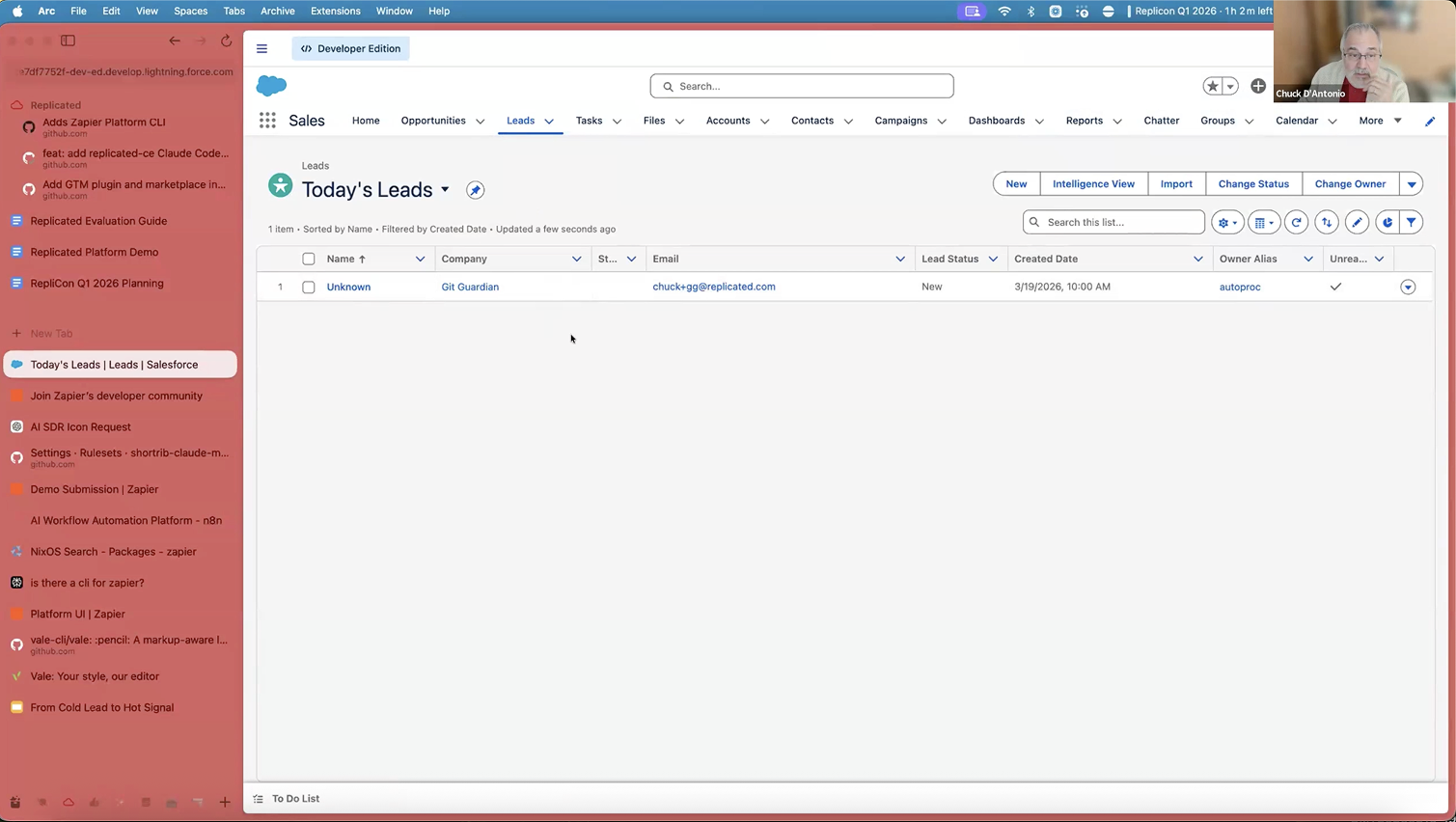Image resolution: width=1456 pixels, height=822 pixels.
Task: Click the sort arrows icon in list toolbar
Action: (x=1327, y=222)
